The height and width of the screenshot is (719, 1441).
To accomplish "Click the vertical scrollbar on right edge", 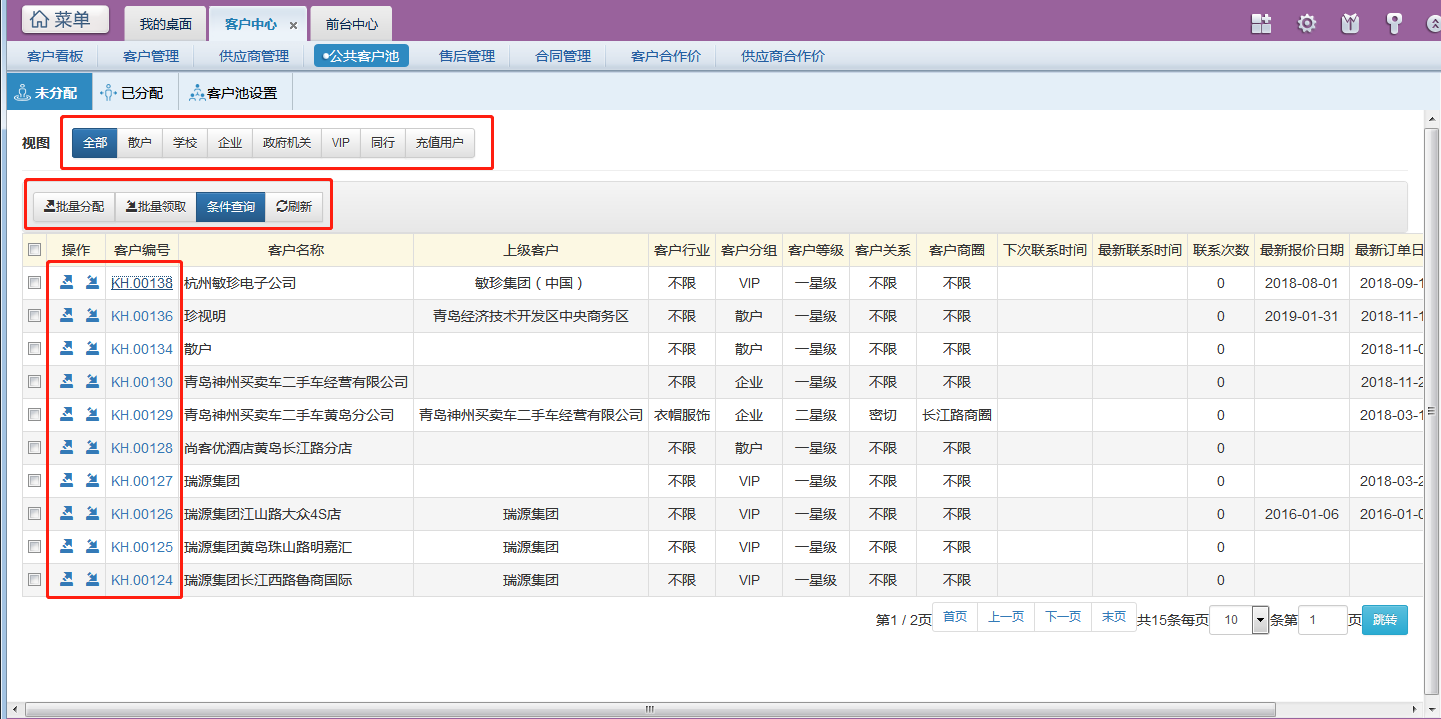I will point(1432,410).
